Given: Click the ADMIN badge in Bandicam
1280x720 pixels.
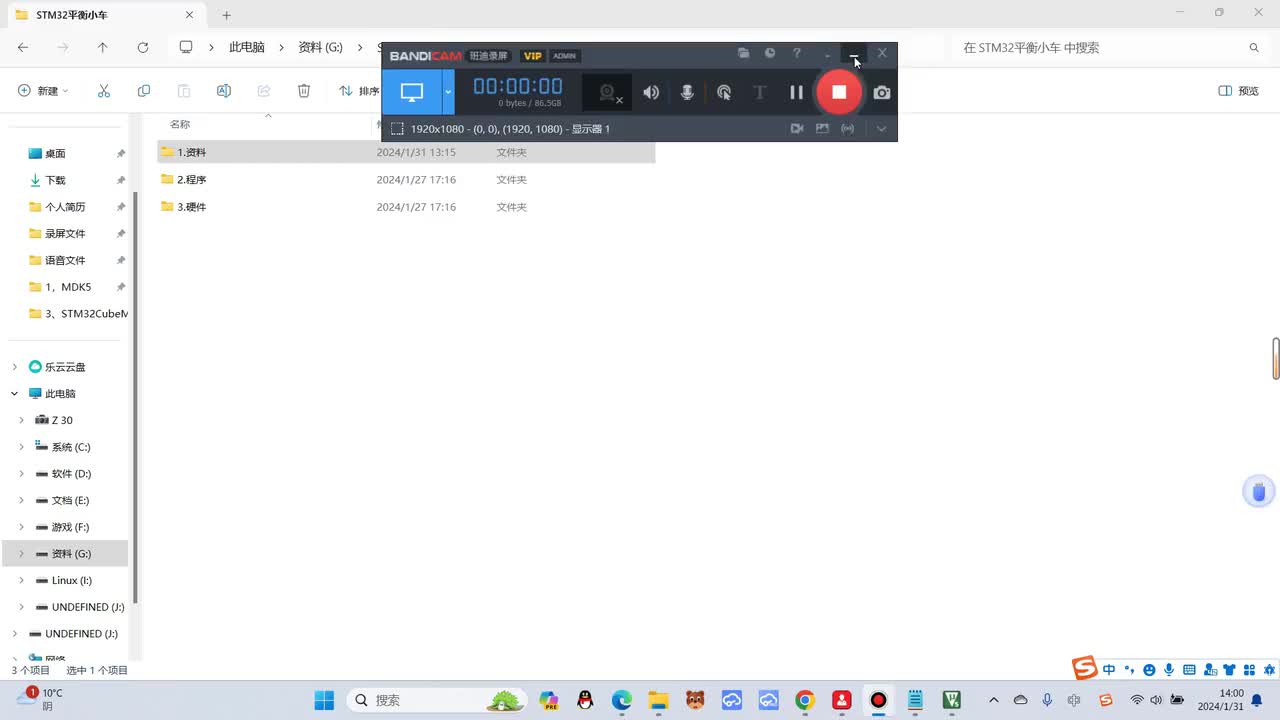Looking at the screenshot, I should point(564,56).
